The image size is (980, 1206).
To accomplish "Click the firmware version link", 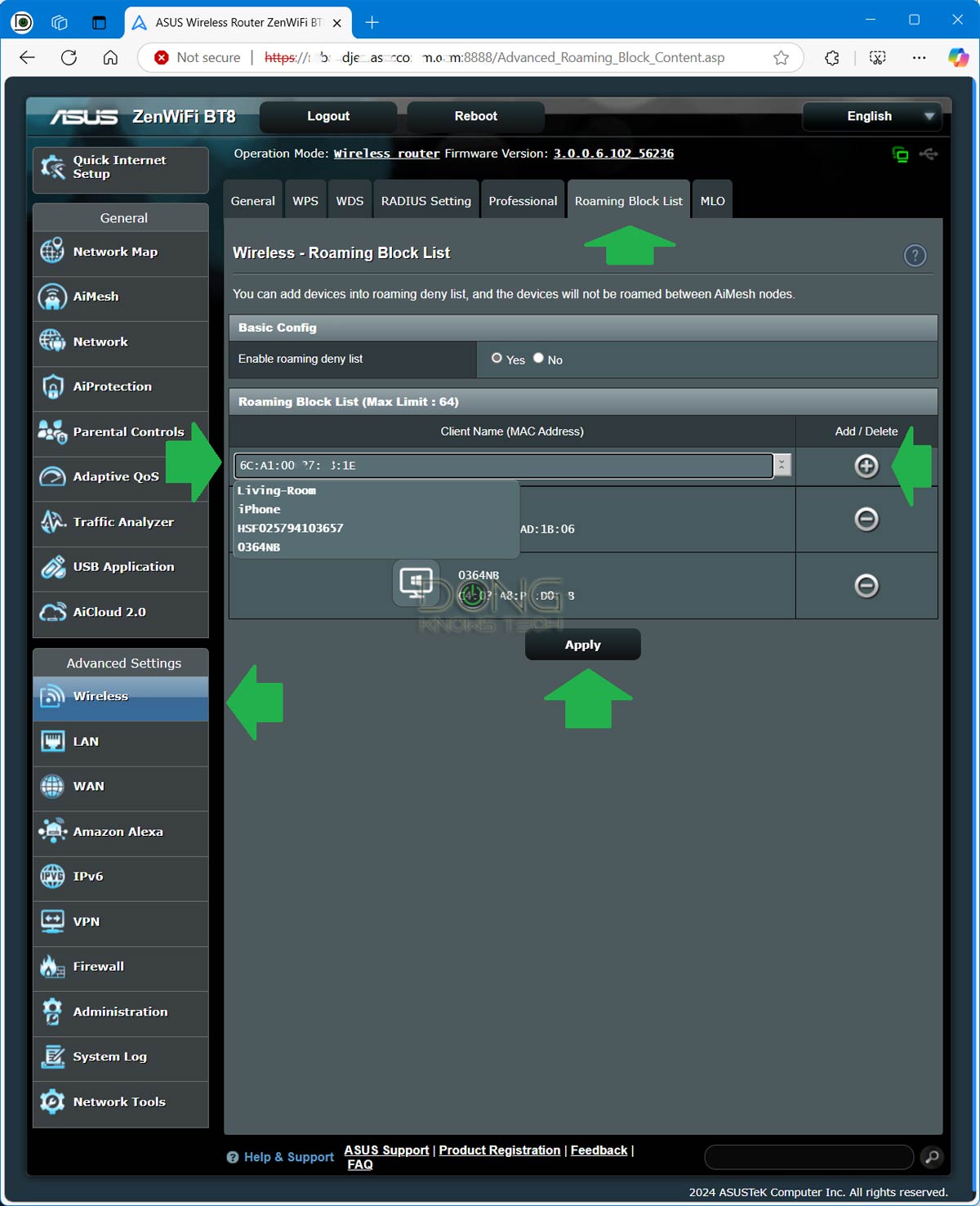I will [x=613, y=154].
